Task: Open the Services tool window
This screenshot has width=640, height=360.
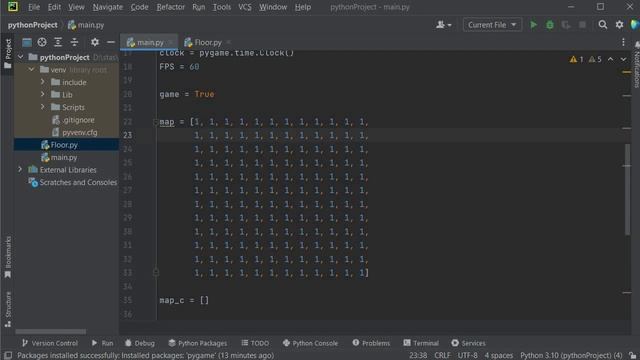Action: [468, 343]
